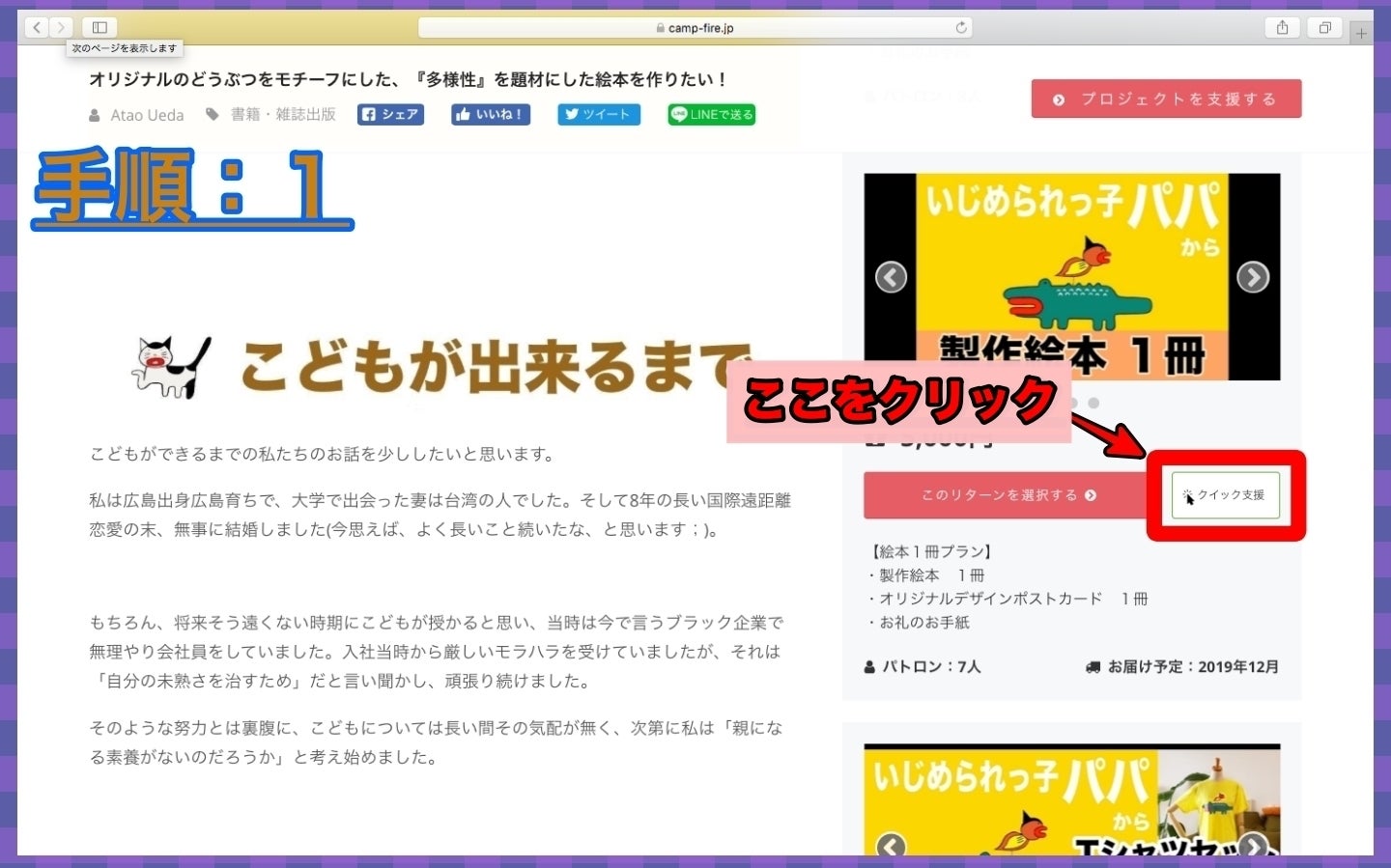This screenshot has height=868, width=1391.
Task: Open author Atao Ueda's profile
Action: [146, 115]
